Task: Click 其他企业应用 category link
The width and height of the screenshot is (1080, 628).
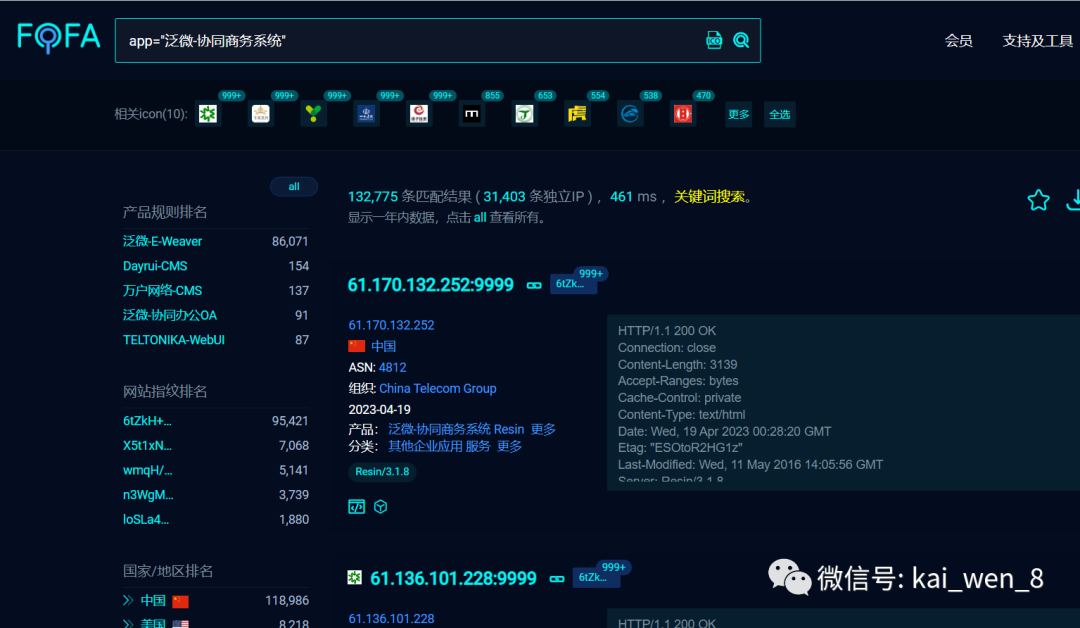Action: [425, 446]
